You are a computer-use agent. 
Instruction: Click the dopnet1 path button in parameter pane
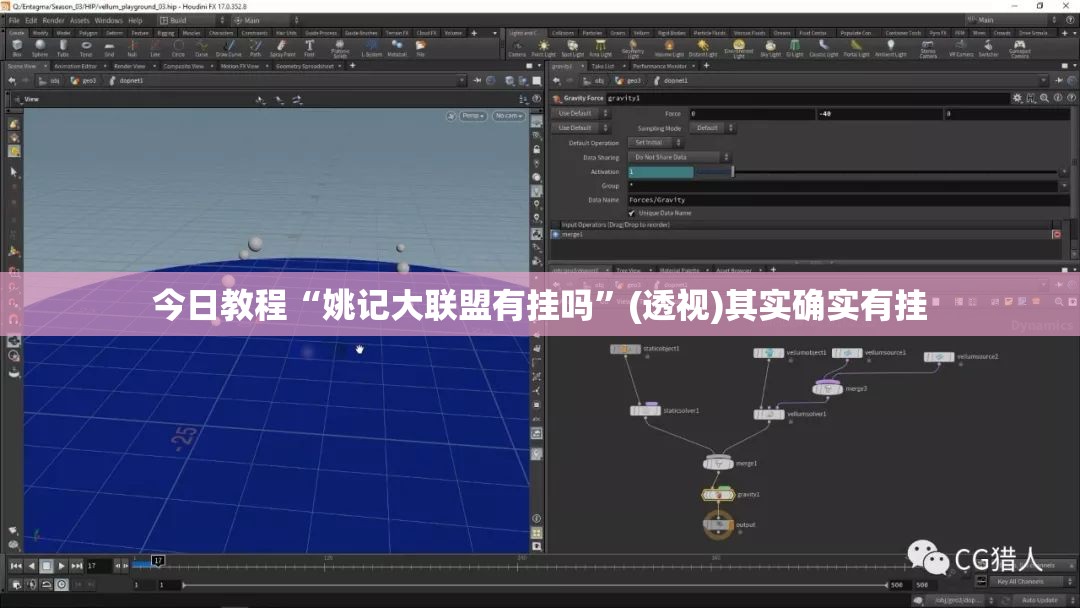[x=670, y=81]
